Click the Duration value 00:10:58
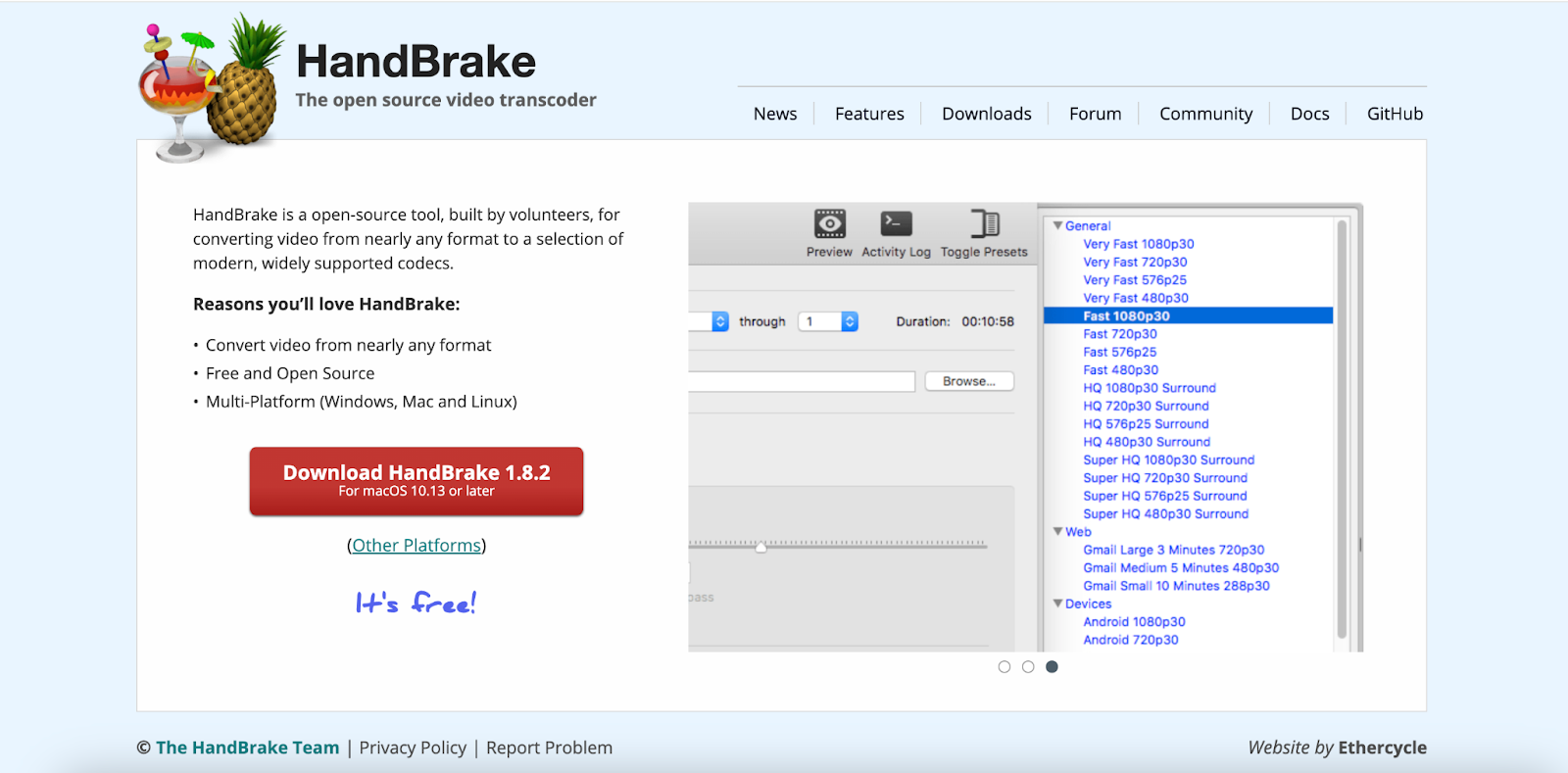 pyautogui.click(x=988, y=321)
